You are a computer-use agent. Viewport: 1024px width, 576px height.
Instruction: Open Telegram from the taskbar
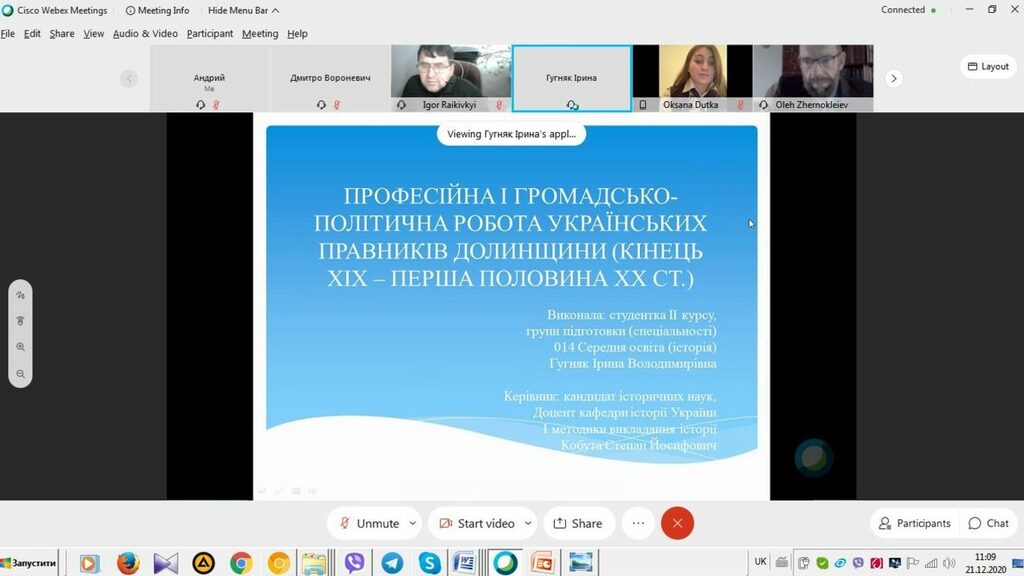point(392,563)
